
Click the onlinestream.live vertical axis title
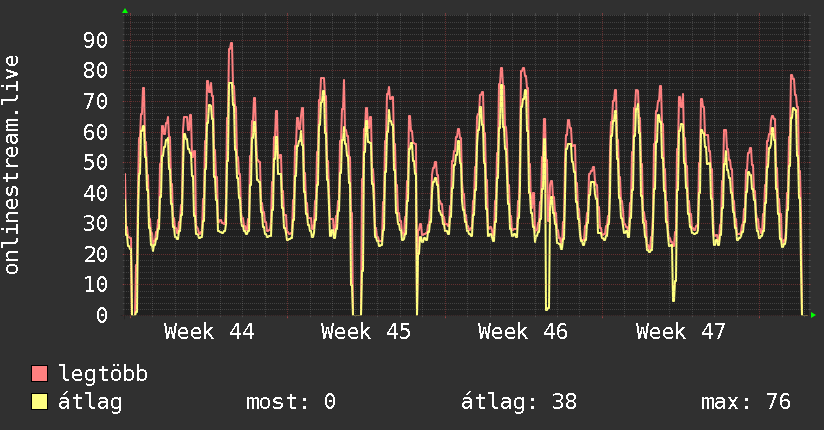(x=11, y=165)
